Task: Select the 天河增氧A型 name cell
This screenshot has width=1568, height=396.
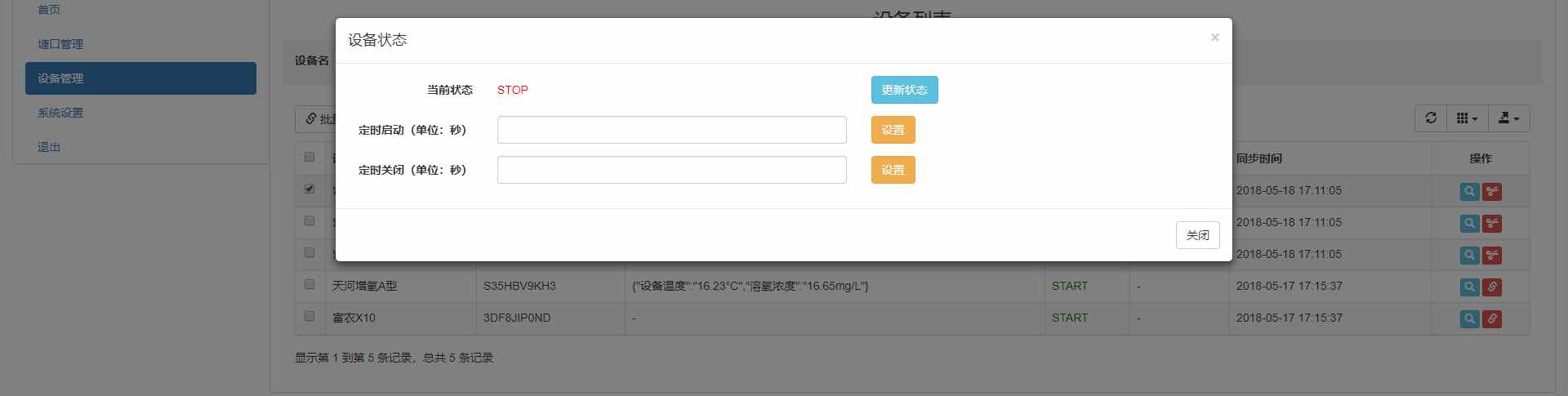Action: (x=401, y=287)
